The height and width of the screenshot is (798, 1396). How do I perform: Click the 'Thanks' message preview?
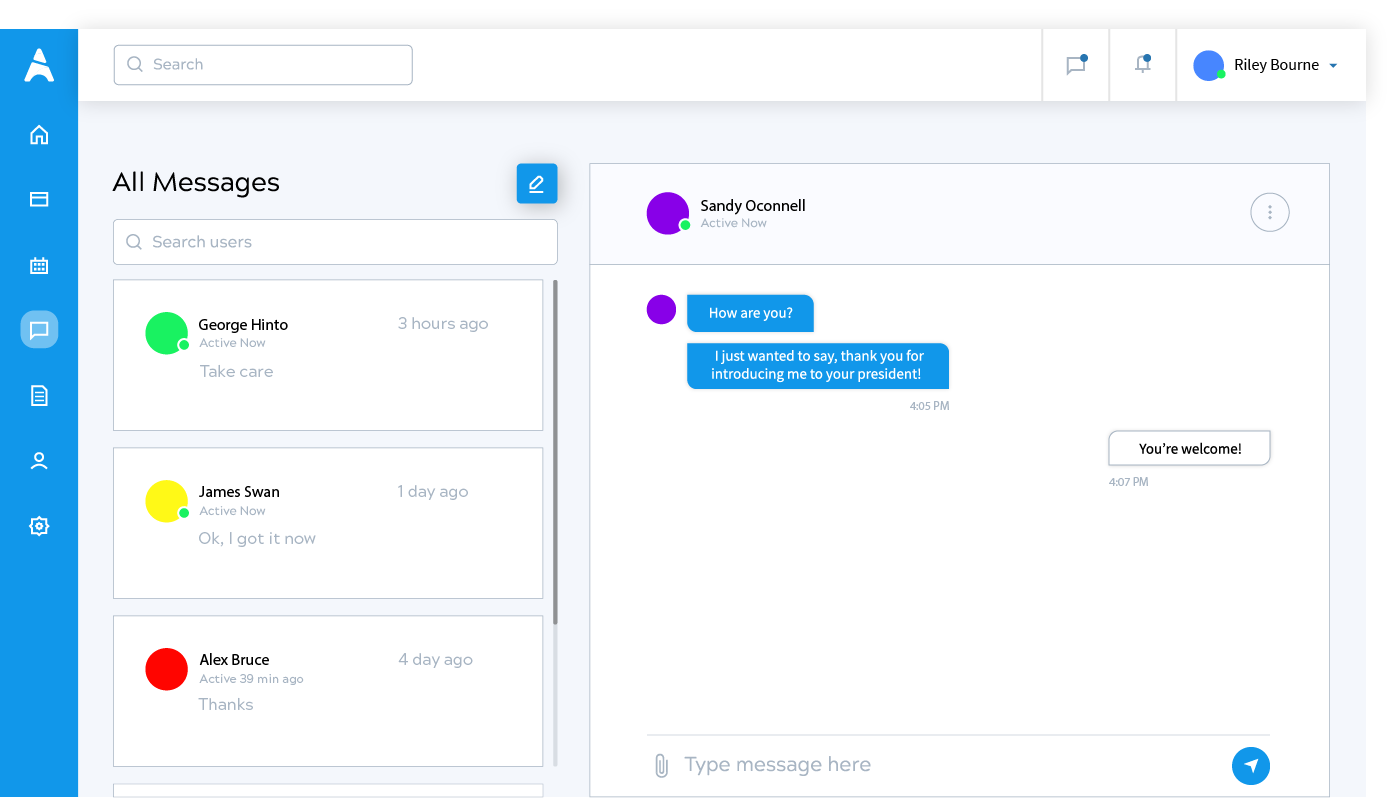[226, 705]
